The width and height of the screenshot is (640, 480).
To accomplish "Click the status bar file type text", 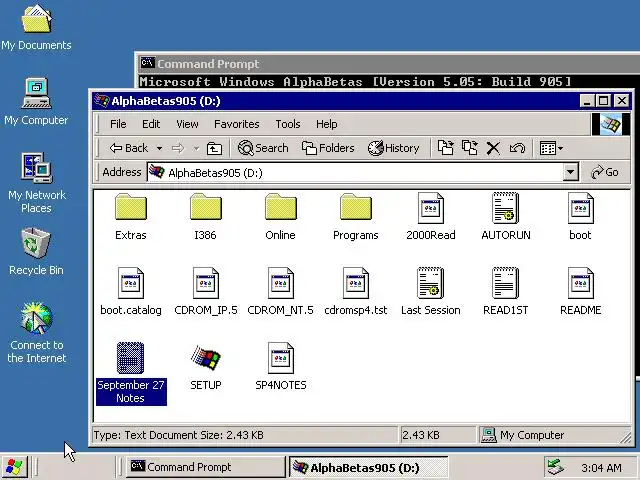I will coord(178,435).
